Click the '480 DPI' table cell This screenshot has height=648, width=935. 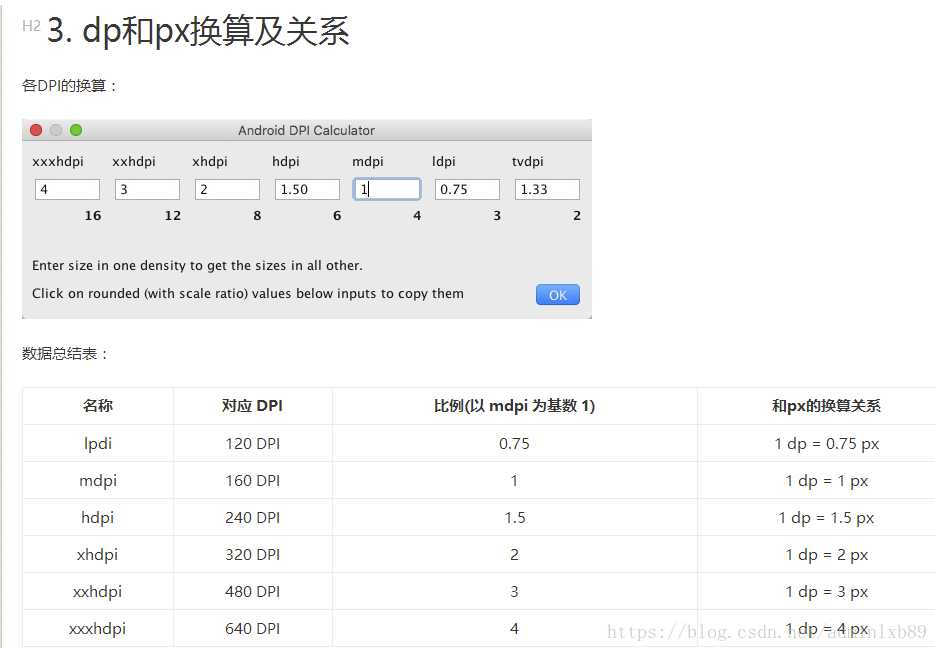pos(253,591)
